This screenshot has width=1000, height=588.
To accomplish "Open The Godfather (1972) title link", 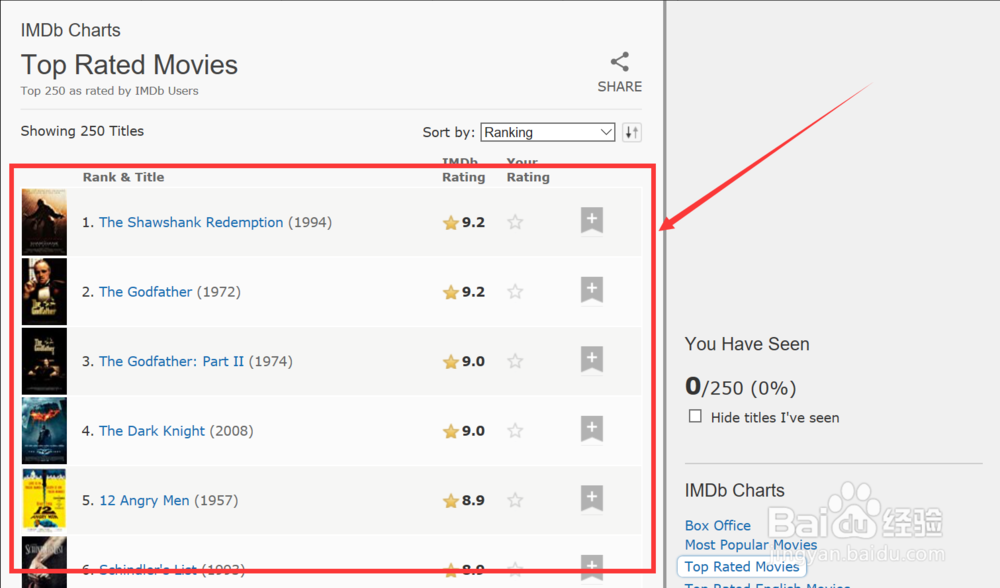I will (145, 291).
